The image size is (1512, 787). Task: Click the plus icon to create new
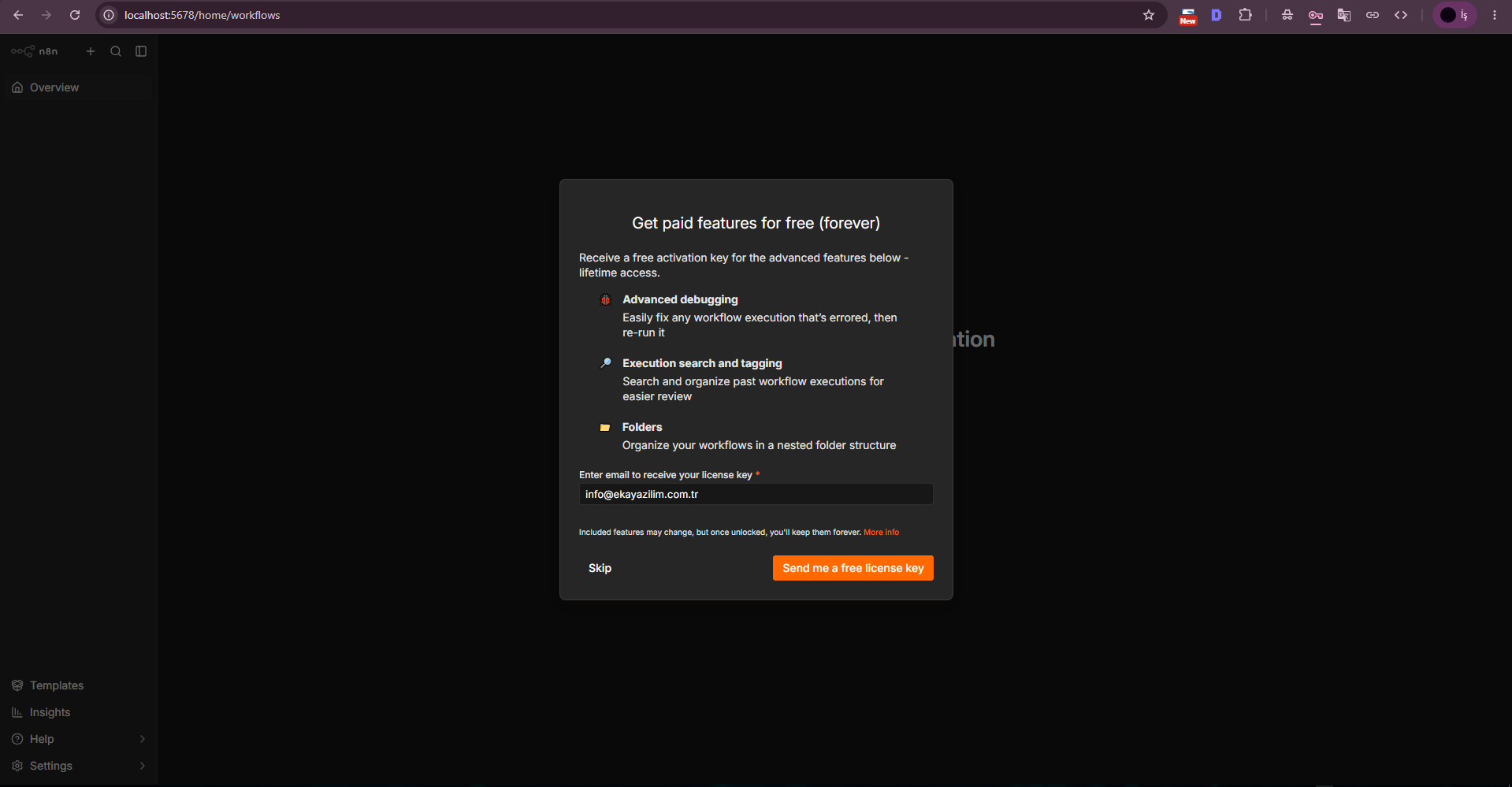pyautogui.click(x=91, y=51)
